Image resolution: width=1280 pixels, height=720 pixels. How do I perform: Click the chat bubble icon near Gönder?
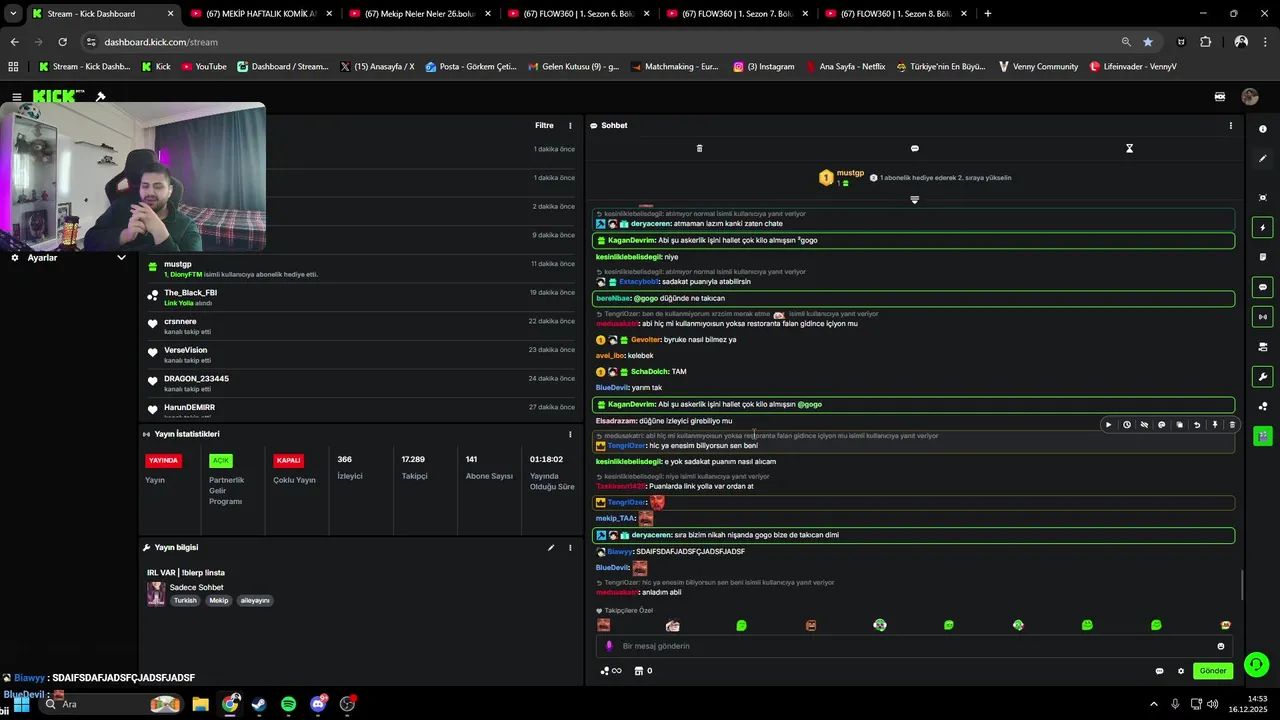point(1160,671)
